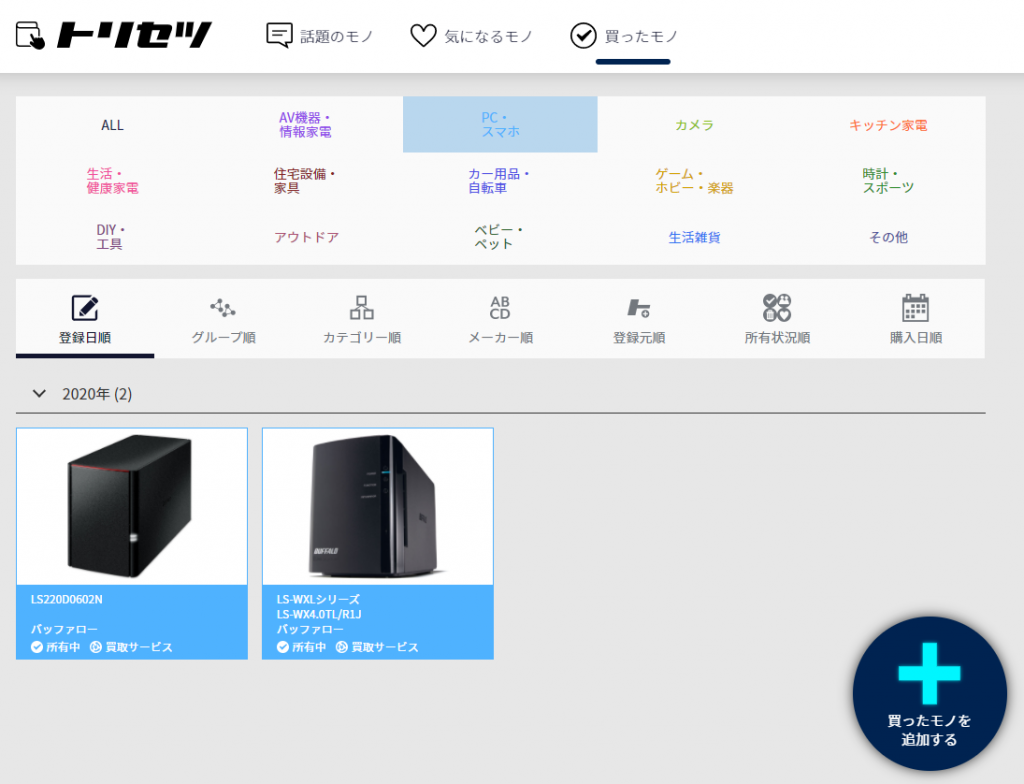Filter by カメラ category
Screen dimensions: 1024x784
click(x=694, y=125)
